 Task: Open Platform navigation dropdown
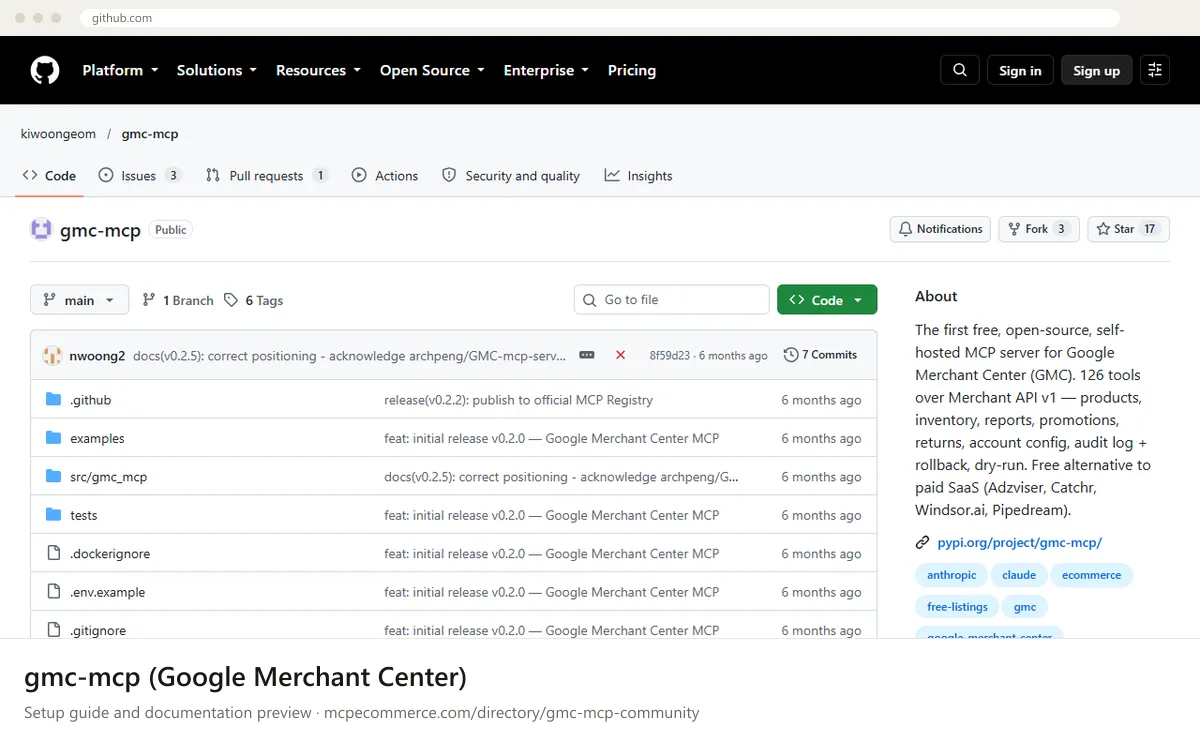[120, 70]
